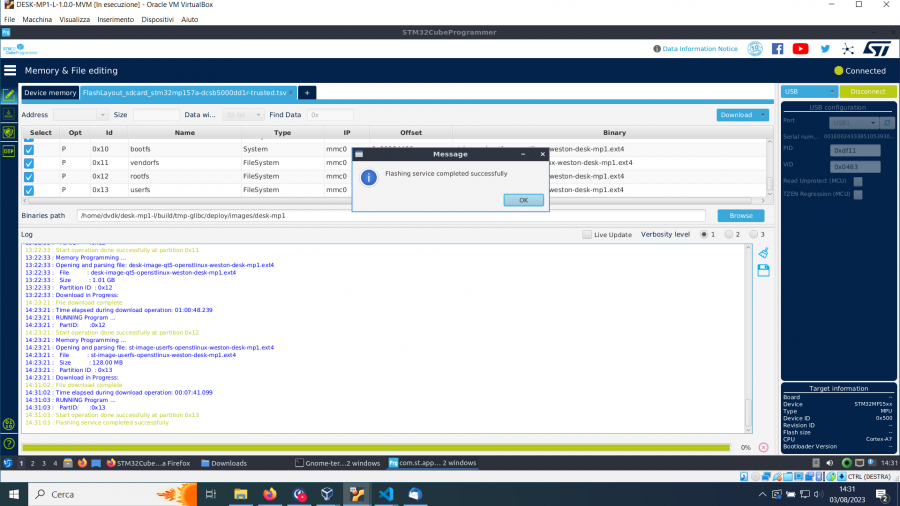Screen dimensions: 900x506
Task: Uncheck the rootfs partition row
Action: click(29, 176)
